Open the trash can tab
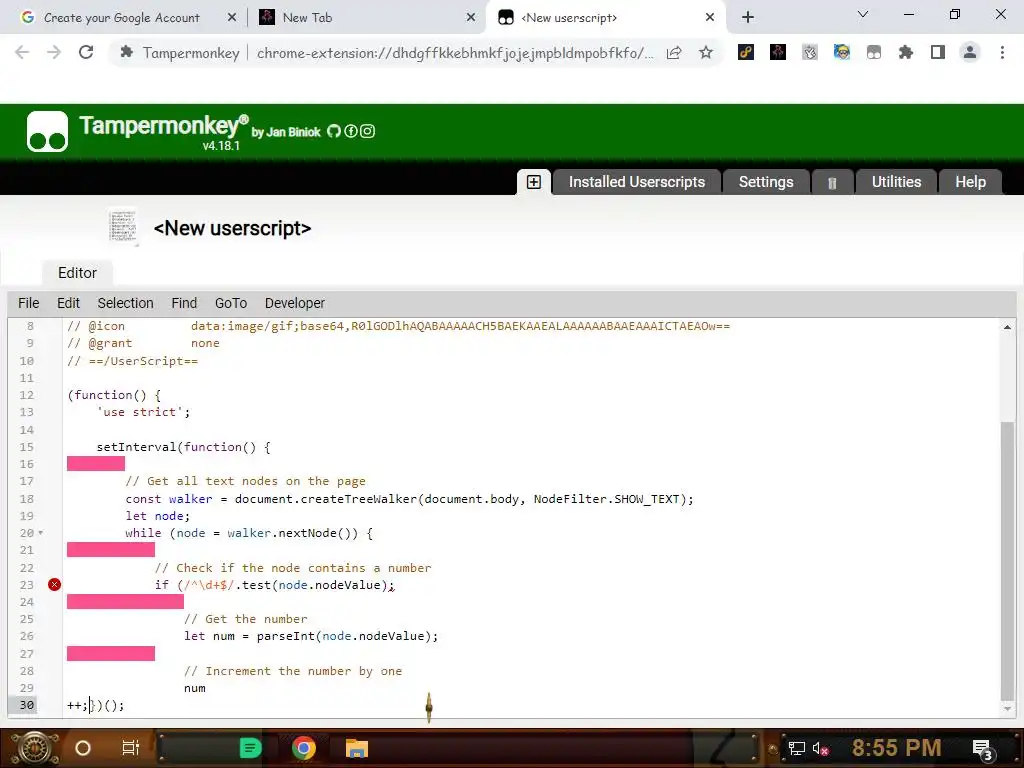 click(832, 183)
